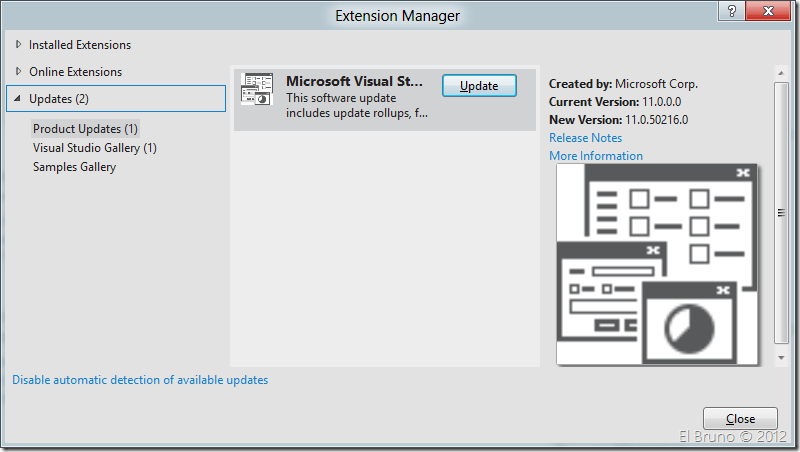Viewport: 800px width, 452px height.
Task: Expand the Installed Extensions arrow
Action: coord(18,45)
